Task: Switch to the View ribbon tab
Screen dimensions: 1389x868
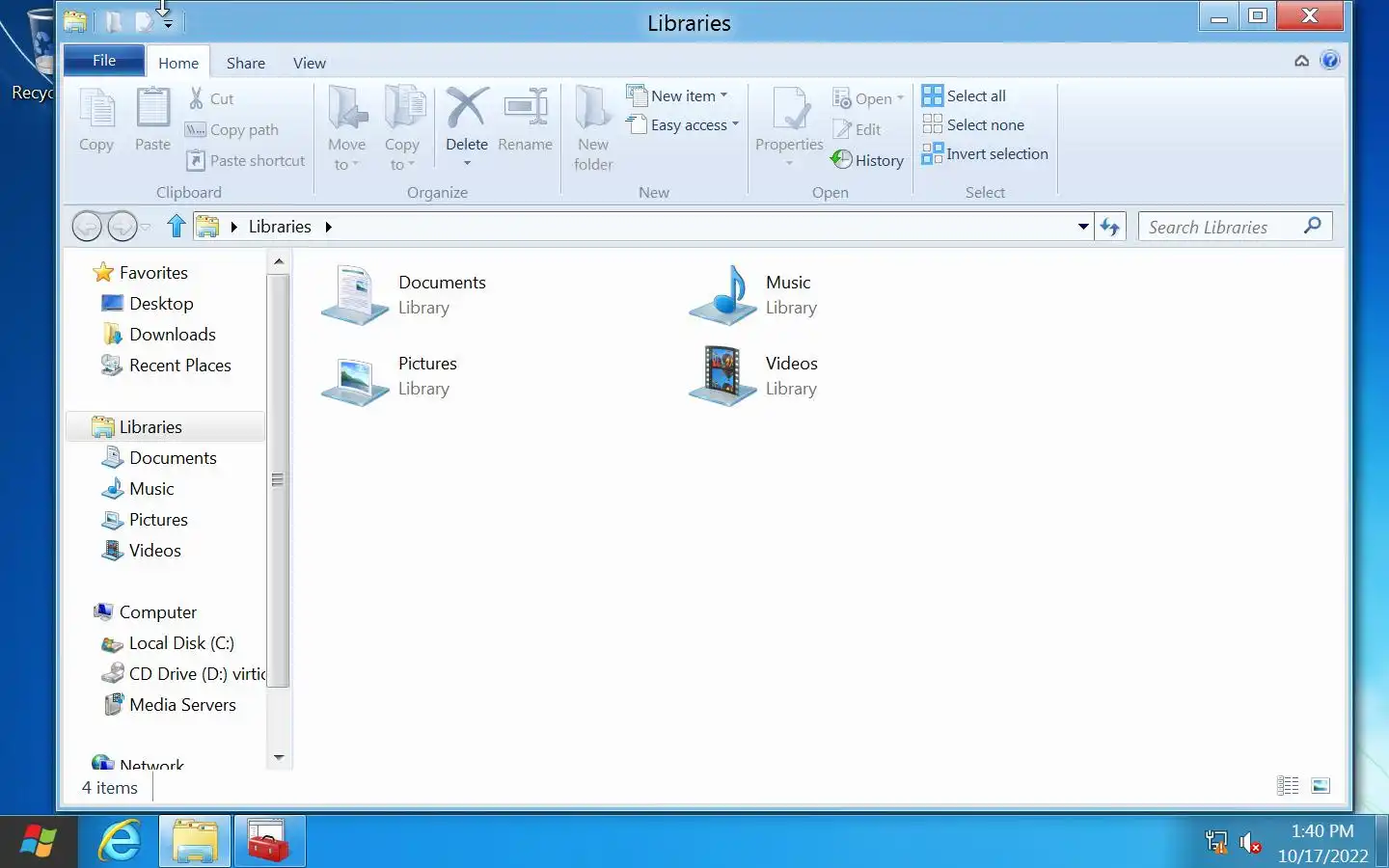Action: click(x=310, y=63)
